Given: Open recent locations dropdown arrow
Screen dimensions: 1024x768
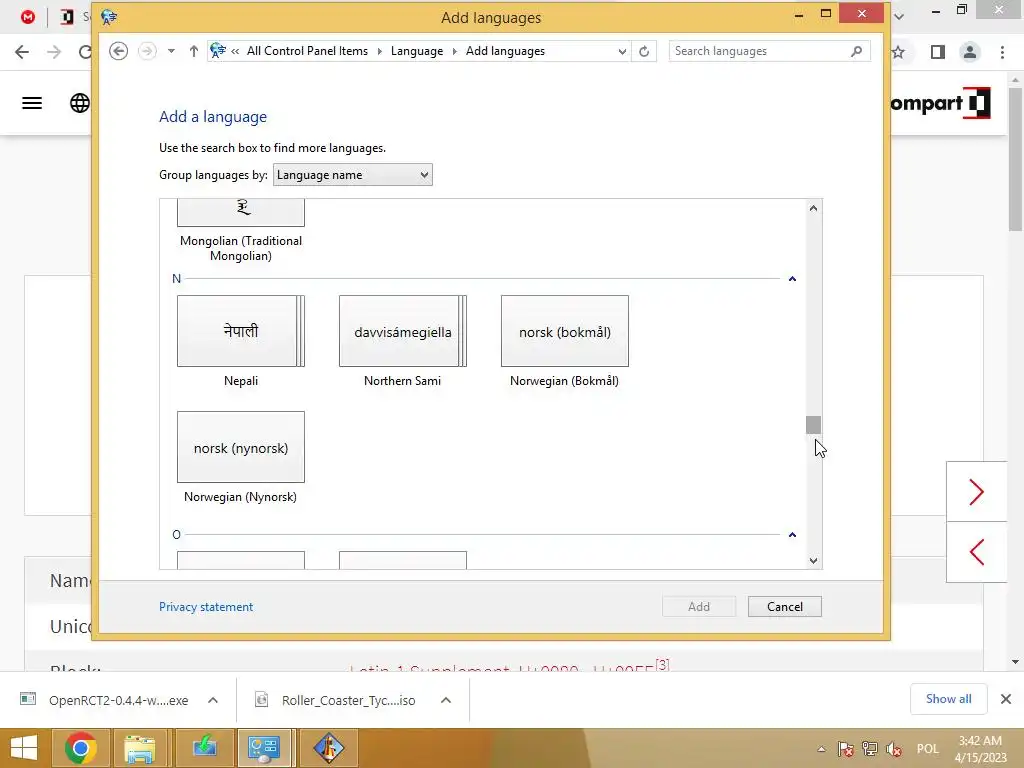Looking at the screenshot, I should point(171,51).
